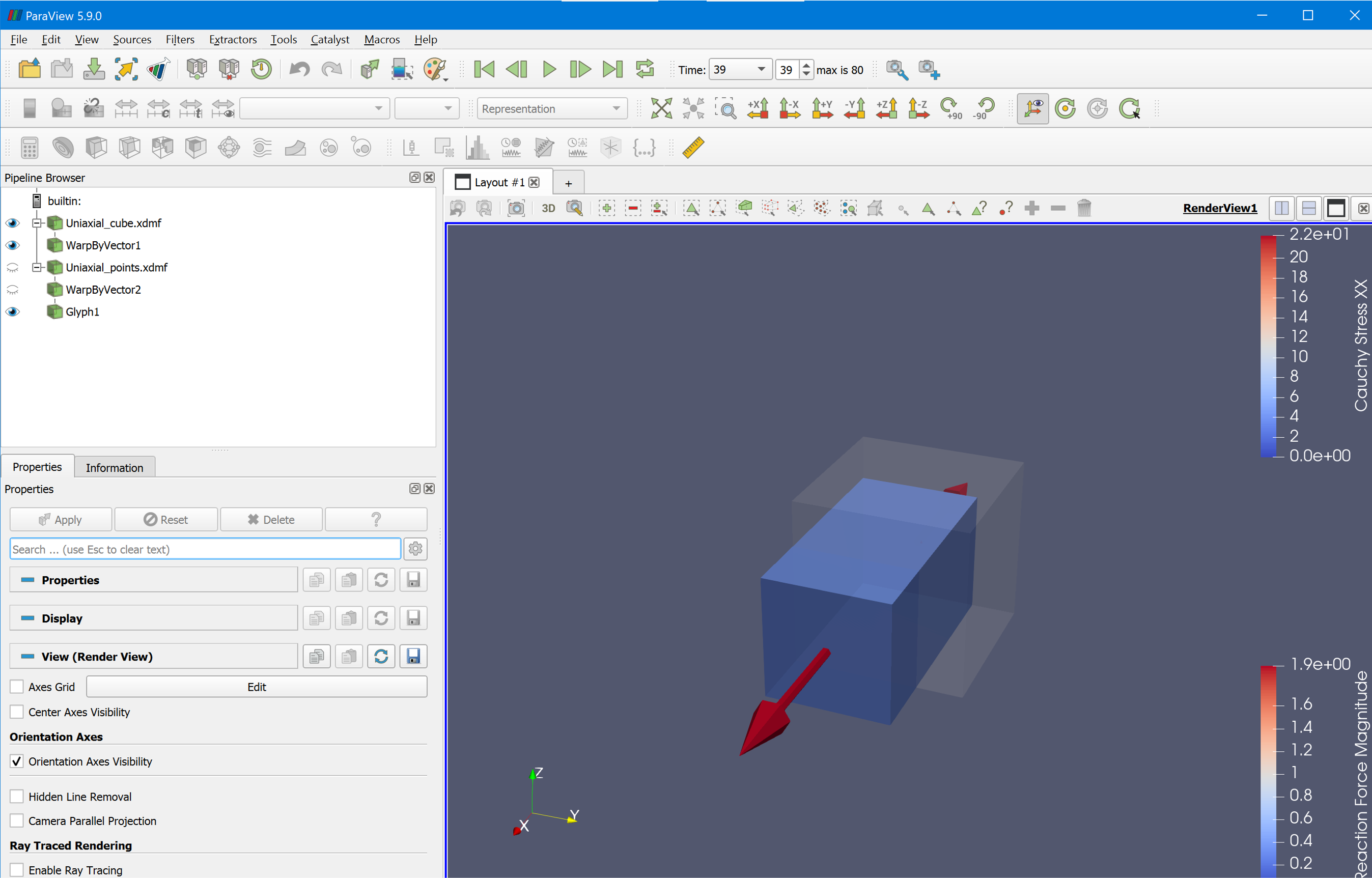Image resolution: width=1372 pixels, height=878 pixels.
Task: Open the Representation dropdown
Action: coord(551,108)
